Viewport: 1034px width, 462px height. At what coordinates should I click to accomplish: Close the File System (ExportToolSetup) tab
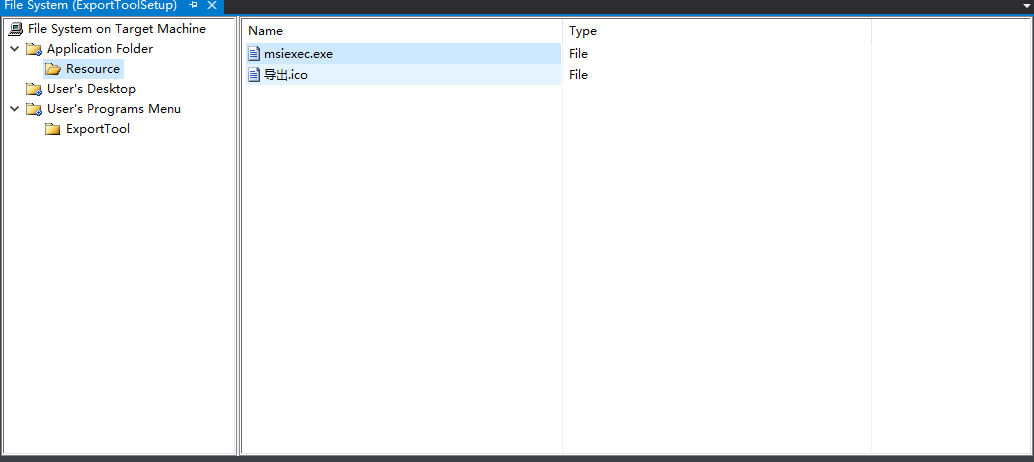coord(212,6)
